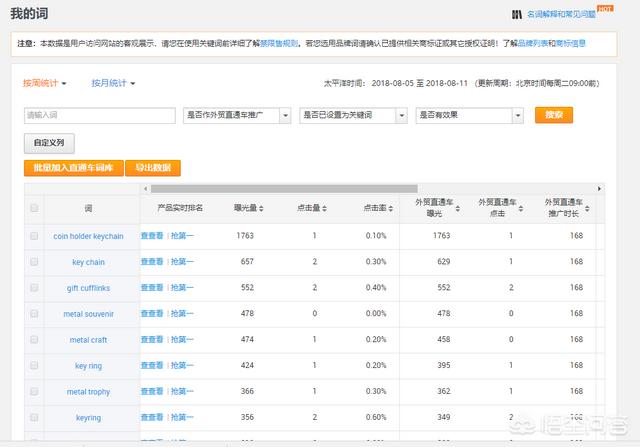Click the table's horizontal scrollbar thumb
Image resolution: width=640 pixels, height=447 pixels.
click(285, 188)
